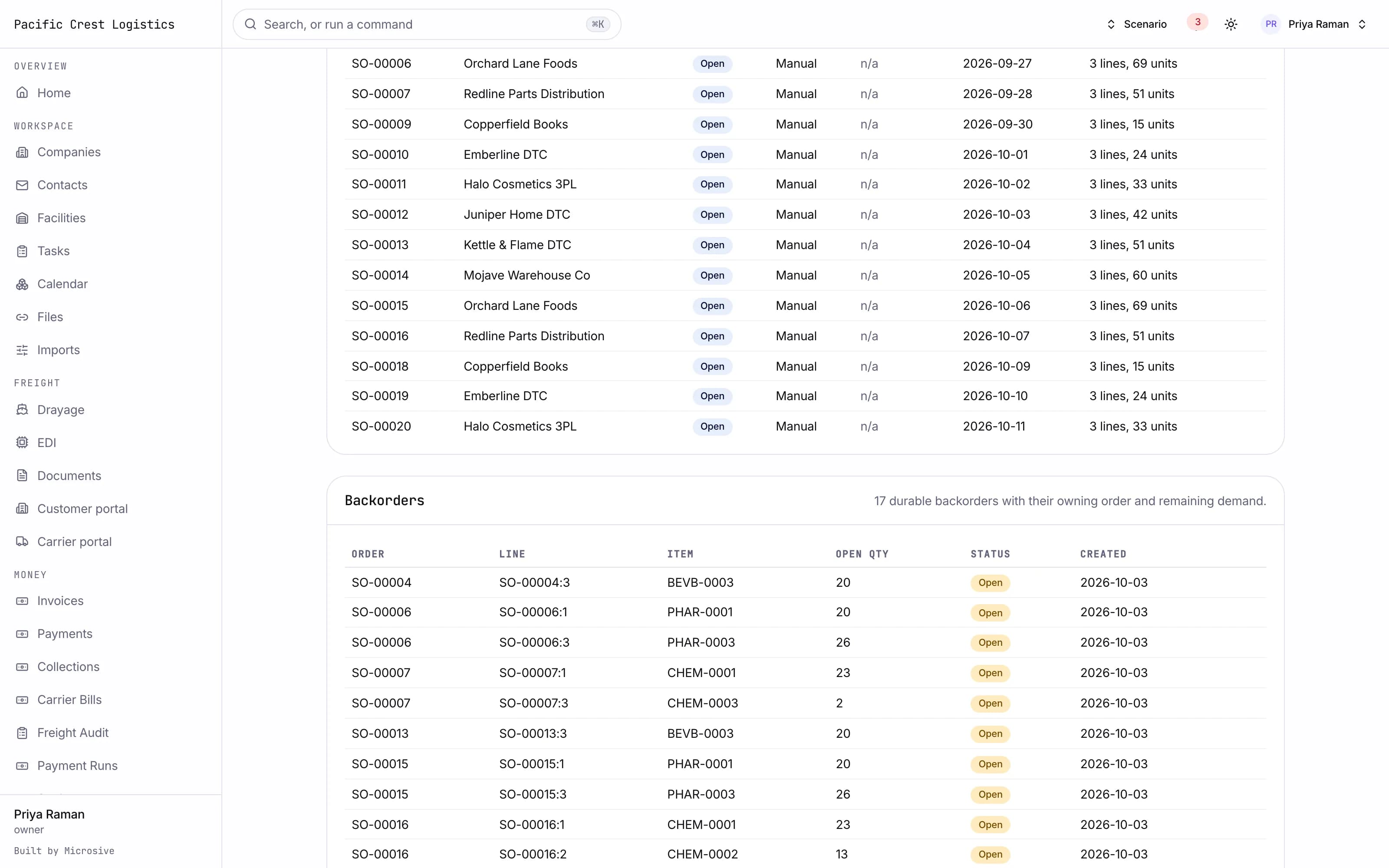Click Pacific Crest Logistics brand title
Screen dimensions: 1389x868
94,24
